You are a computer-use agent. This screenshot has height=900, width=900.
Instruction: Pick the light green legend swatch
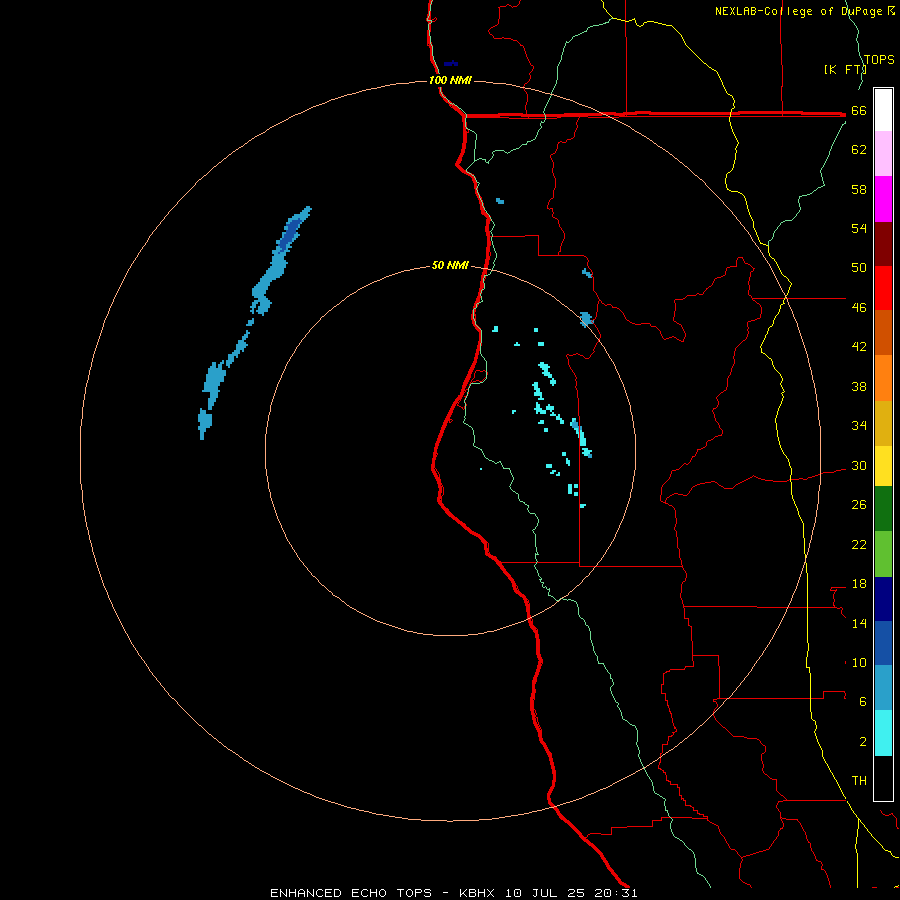point(883,554)
